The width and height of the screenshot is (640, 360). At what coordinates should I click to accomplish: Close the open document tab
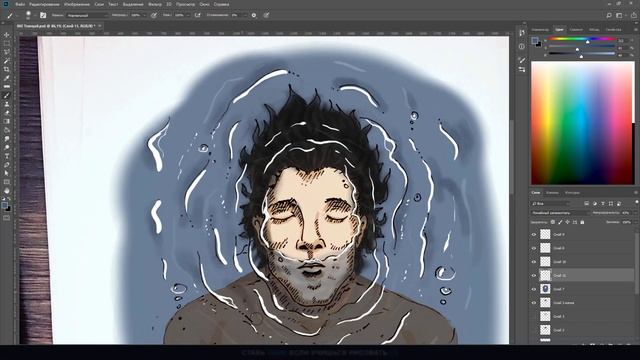100,26
